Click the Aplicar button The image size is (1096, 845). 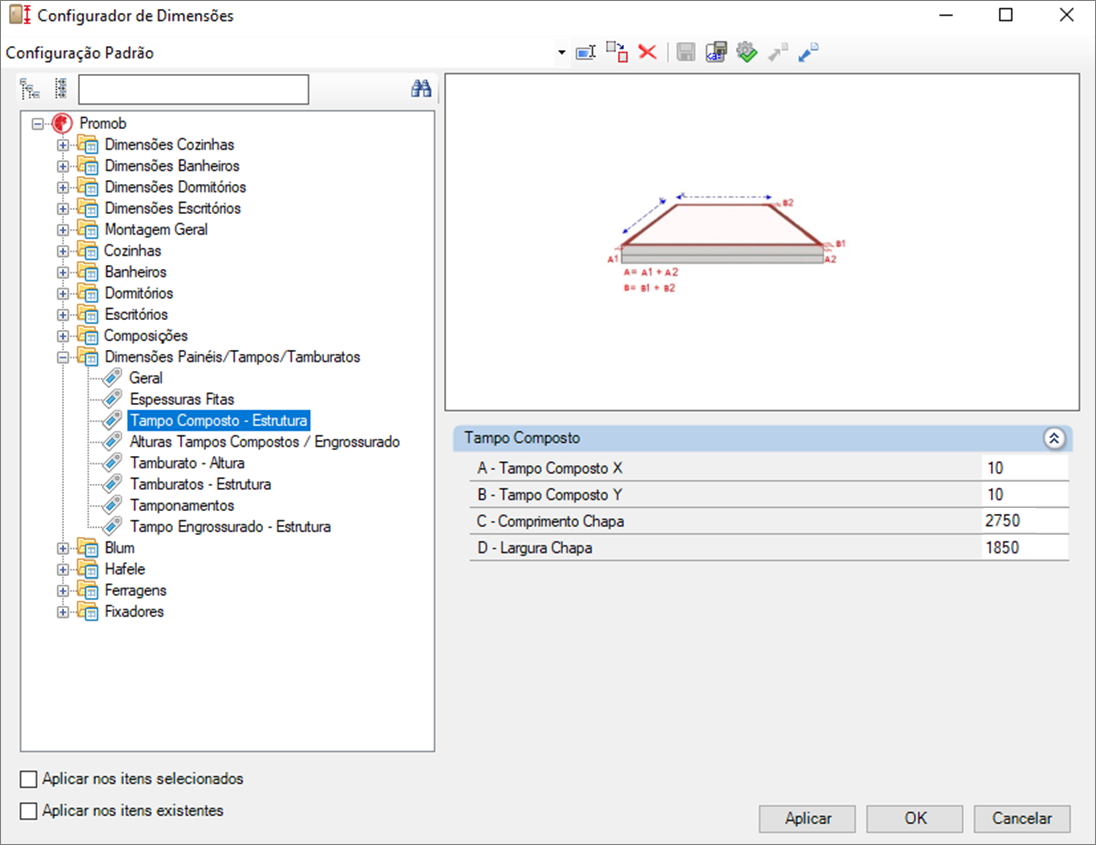coord(807,818)
